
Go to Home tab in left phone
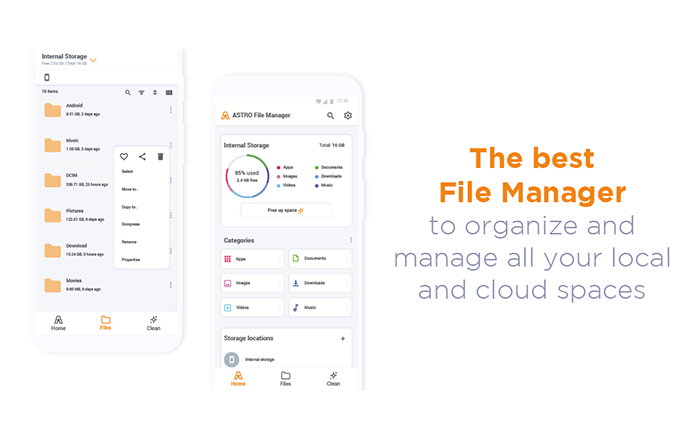point(58,323)
